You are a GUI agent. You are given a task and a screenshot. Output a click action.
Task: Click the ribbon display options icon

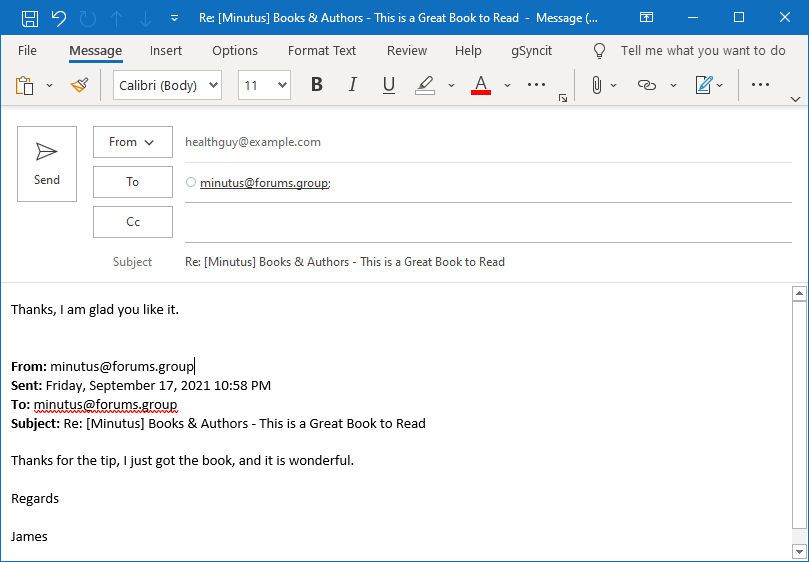pos(646,18)
